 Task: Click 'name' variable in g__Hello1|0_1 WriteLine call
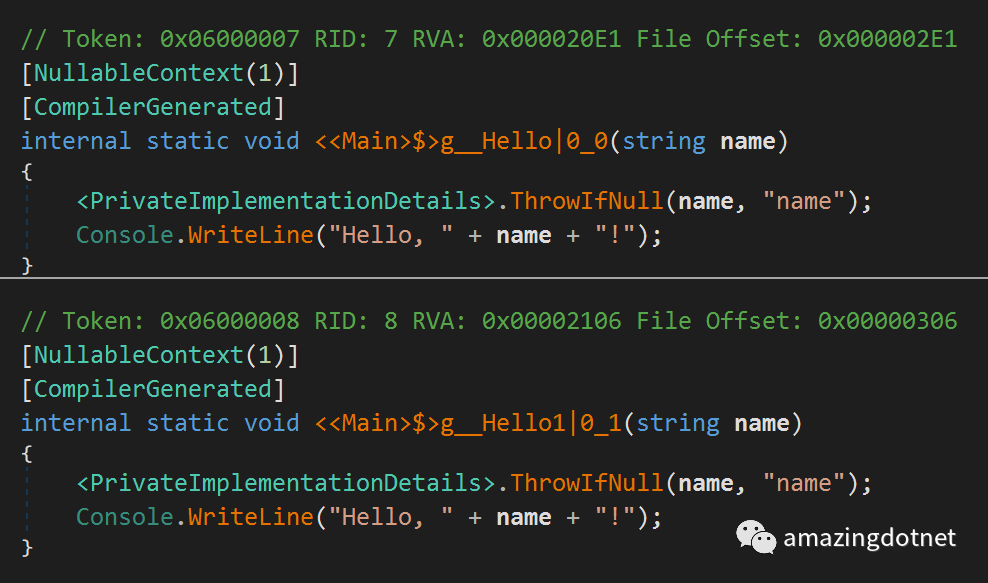tap(524, 517)
